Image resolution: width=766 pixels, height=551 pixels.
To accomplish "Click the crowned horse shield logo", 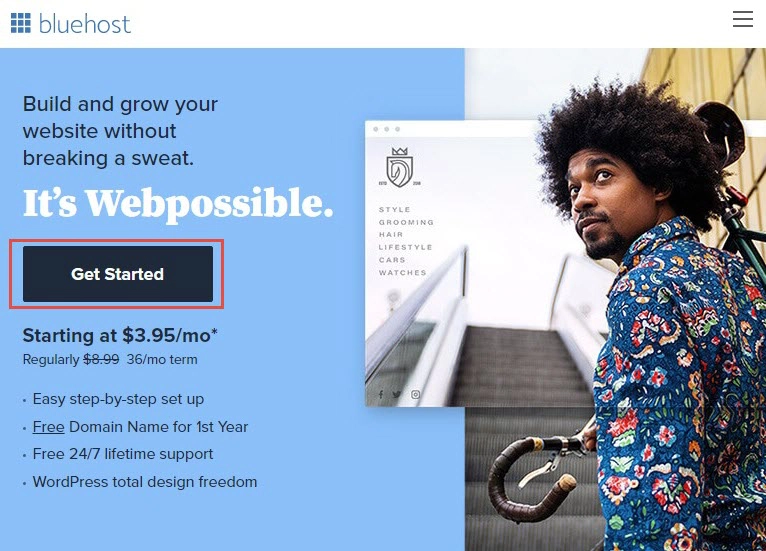I will click(400, 168).
